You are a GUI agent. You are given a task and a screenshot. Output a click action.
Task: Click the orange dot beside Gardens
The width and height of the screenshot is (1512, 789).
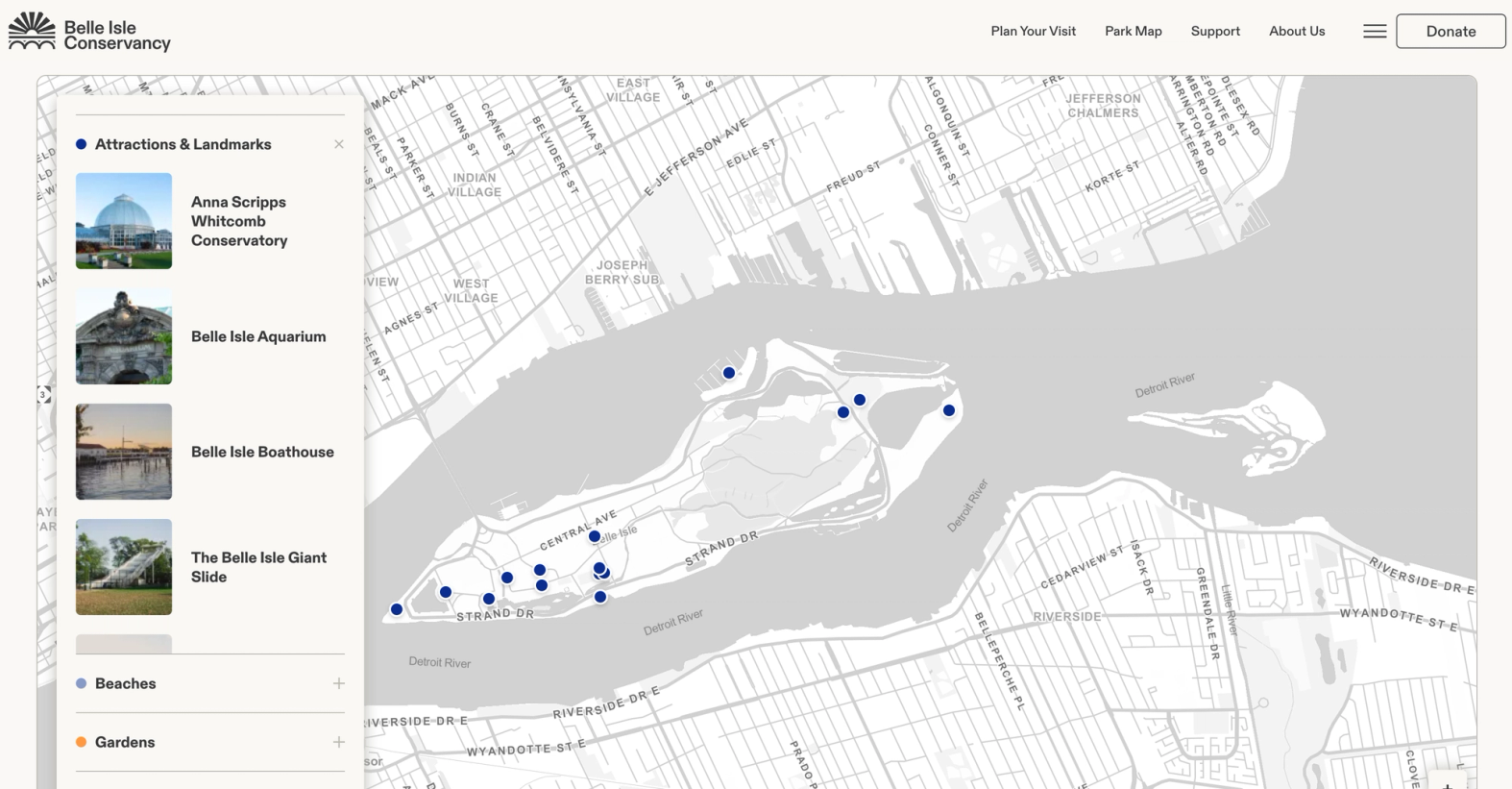pos(81,742)
